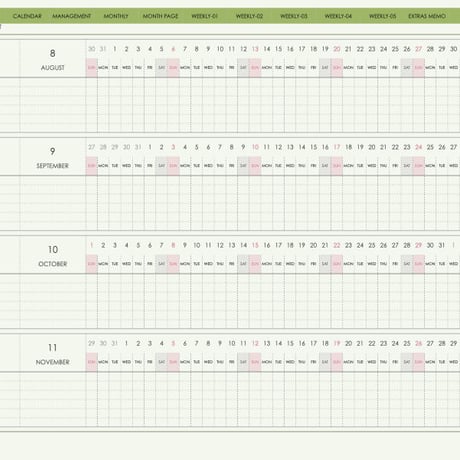Select the WEEKLY-01 tab

205,16
